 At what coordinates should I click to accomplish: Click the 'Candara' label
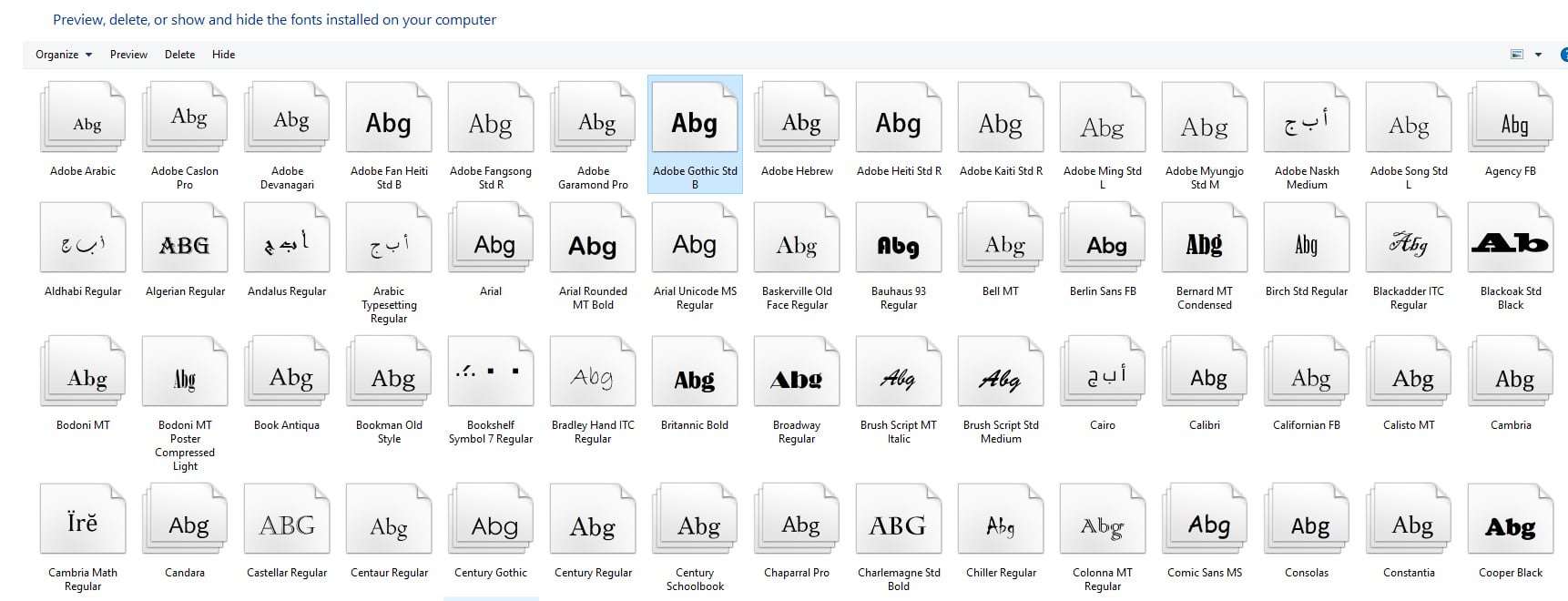click(185, 573)
